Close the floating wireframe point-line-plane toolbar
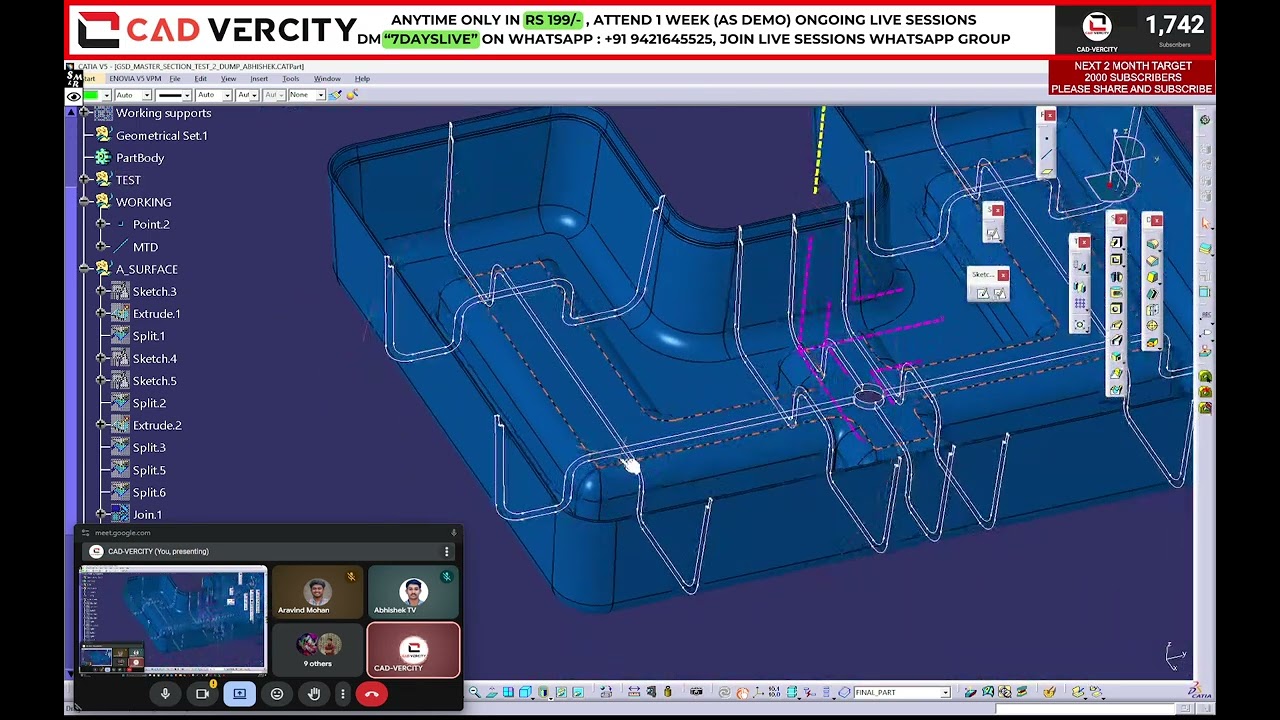Image resolution: width=1280 pixels, height=720 pixels. click(1050, 115)
